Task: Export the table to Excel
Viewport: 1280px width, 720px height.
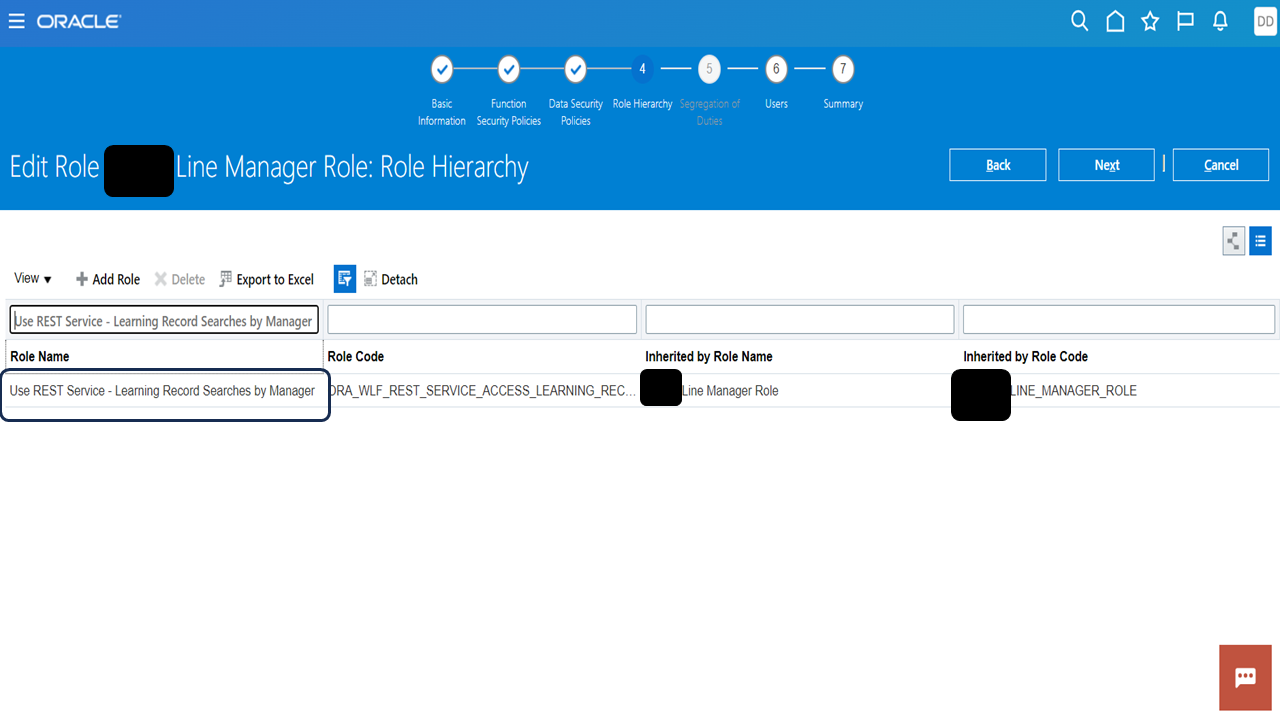Action: pyautogui.click(x=266, y=279)
